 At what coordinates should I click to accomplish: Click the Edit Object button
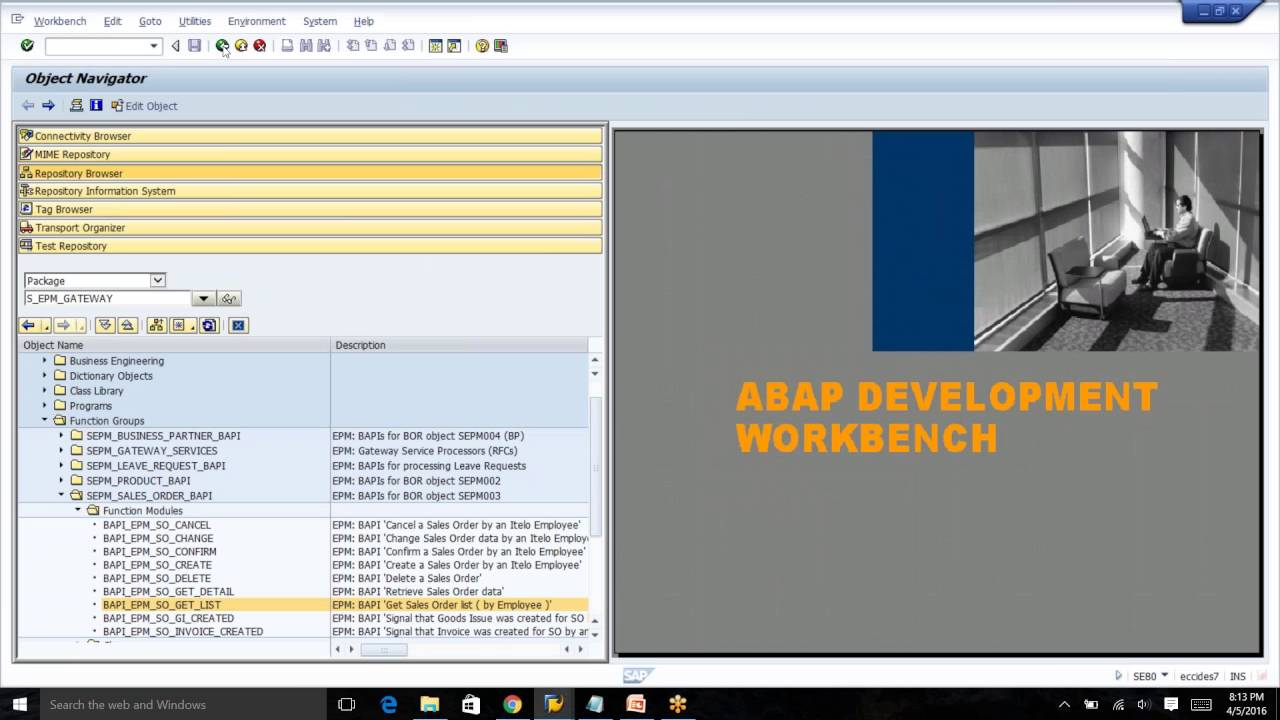(x=144, y=106)
